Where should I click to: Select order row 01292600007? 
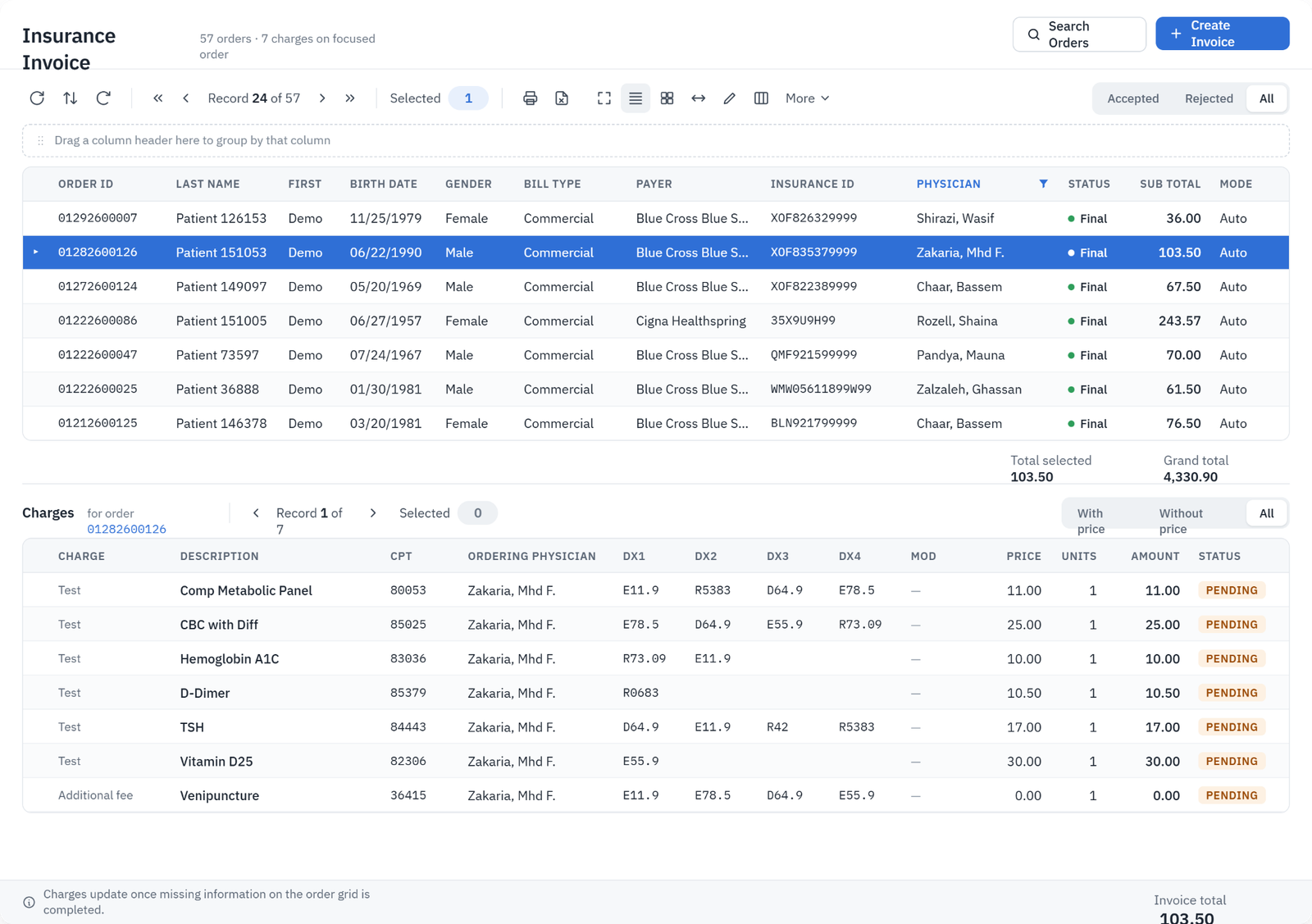[656, 218]
